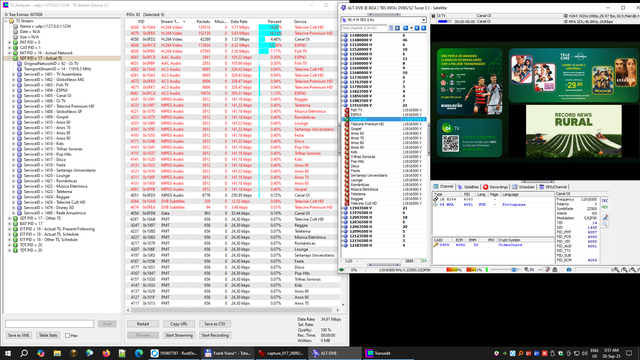Click the HEX display mode icon in ALT-DVB
This screenshot has height=360, width=640.
click(605, 207)
